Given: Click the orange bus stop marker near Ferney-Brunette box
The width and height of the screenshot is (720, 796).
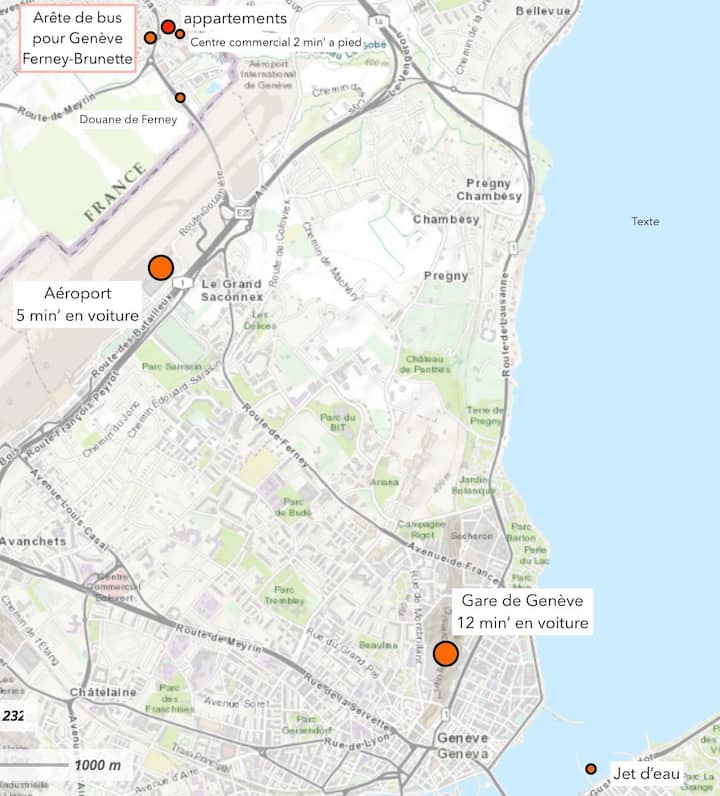Looking at the screenshot, I should (x=150, y=38).
